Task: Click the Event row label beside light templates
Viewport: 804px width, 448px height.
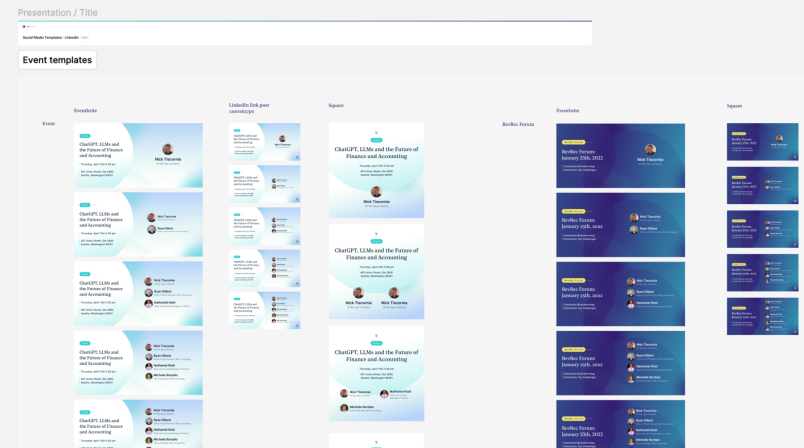Action: 49,124
